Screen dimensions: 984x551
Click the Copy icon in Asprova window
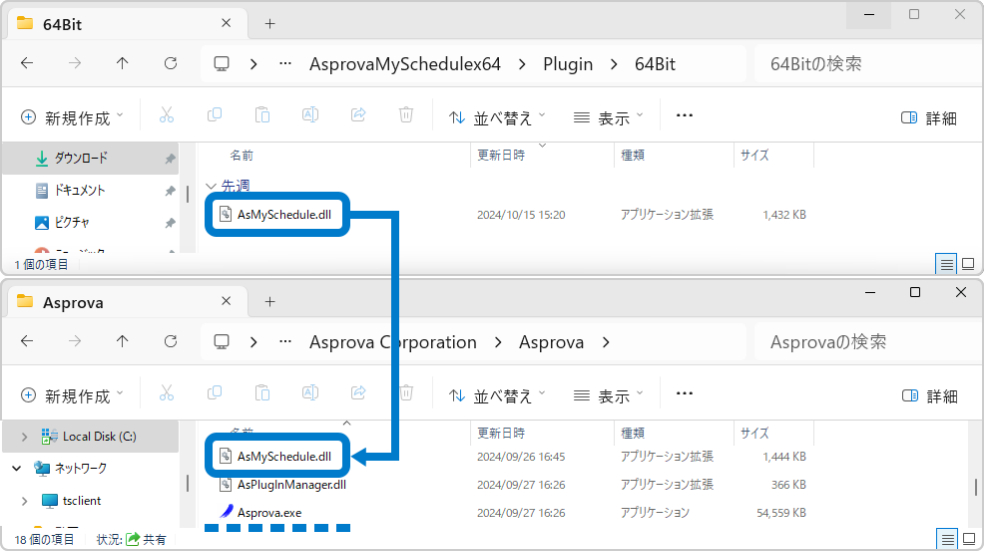215,393
